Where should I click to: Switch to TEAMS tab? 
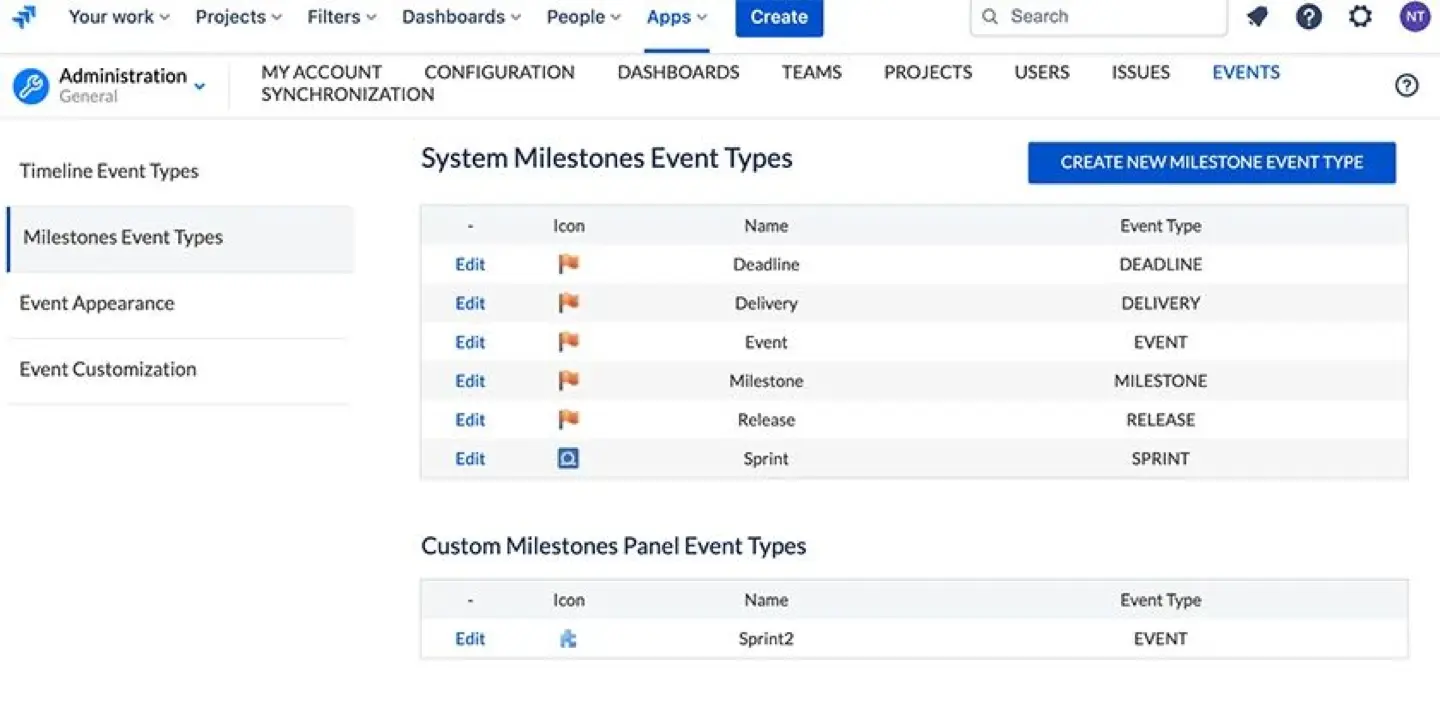point(811,72)
